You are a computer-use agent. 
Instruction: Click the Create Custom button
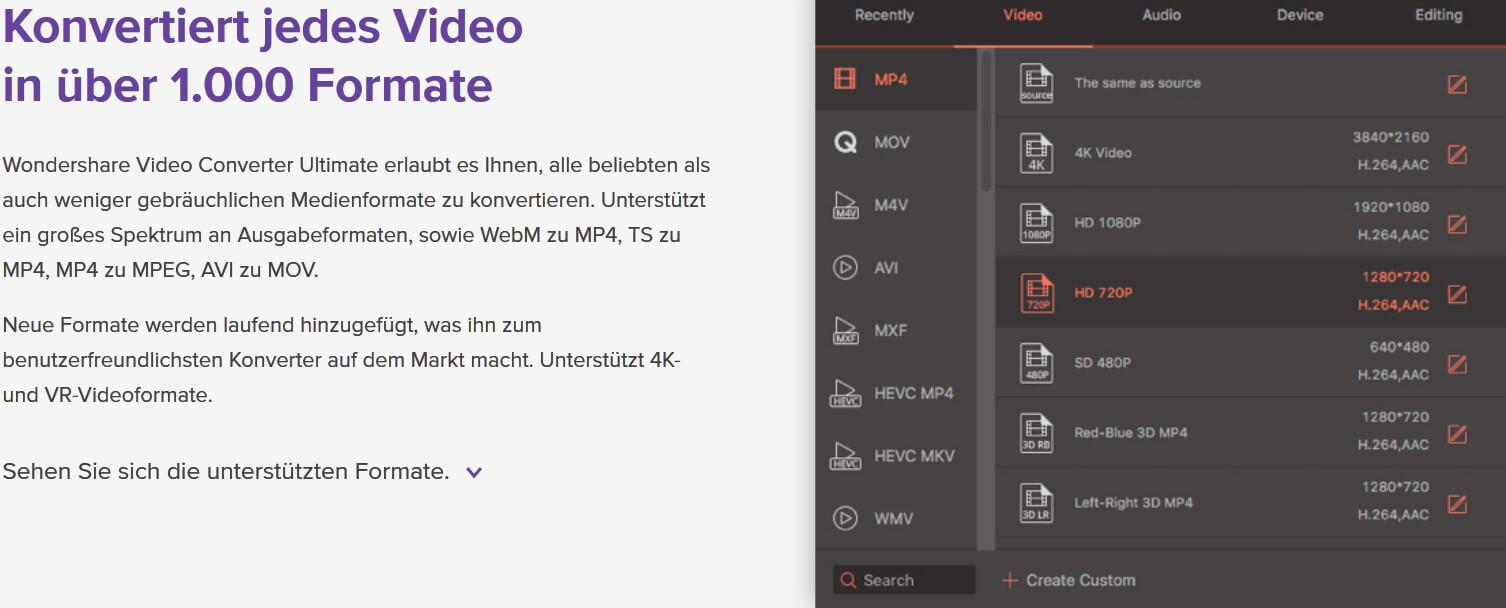pos(1068,580)
